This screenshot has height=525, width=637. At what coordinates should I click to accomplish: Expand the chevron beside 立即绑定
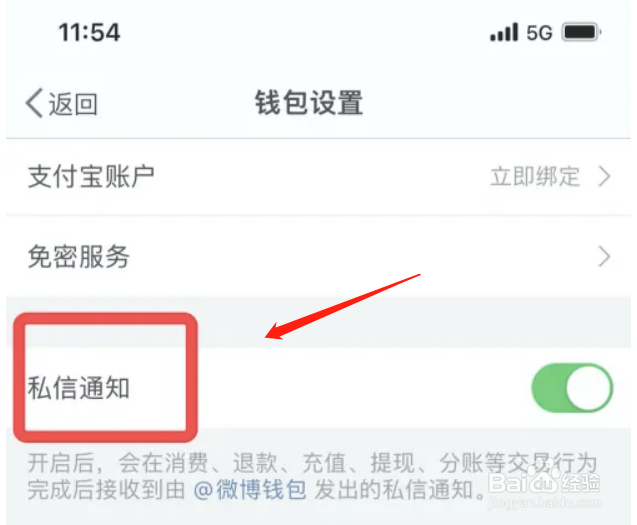(x=604, y=177)
